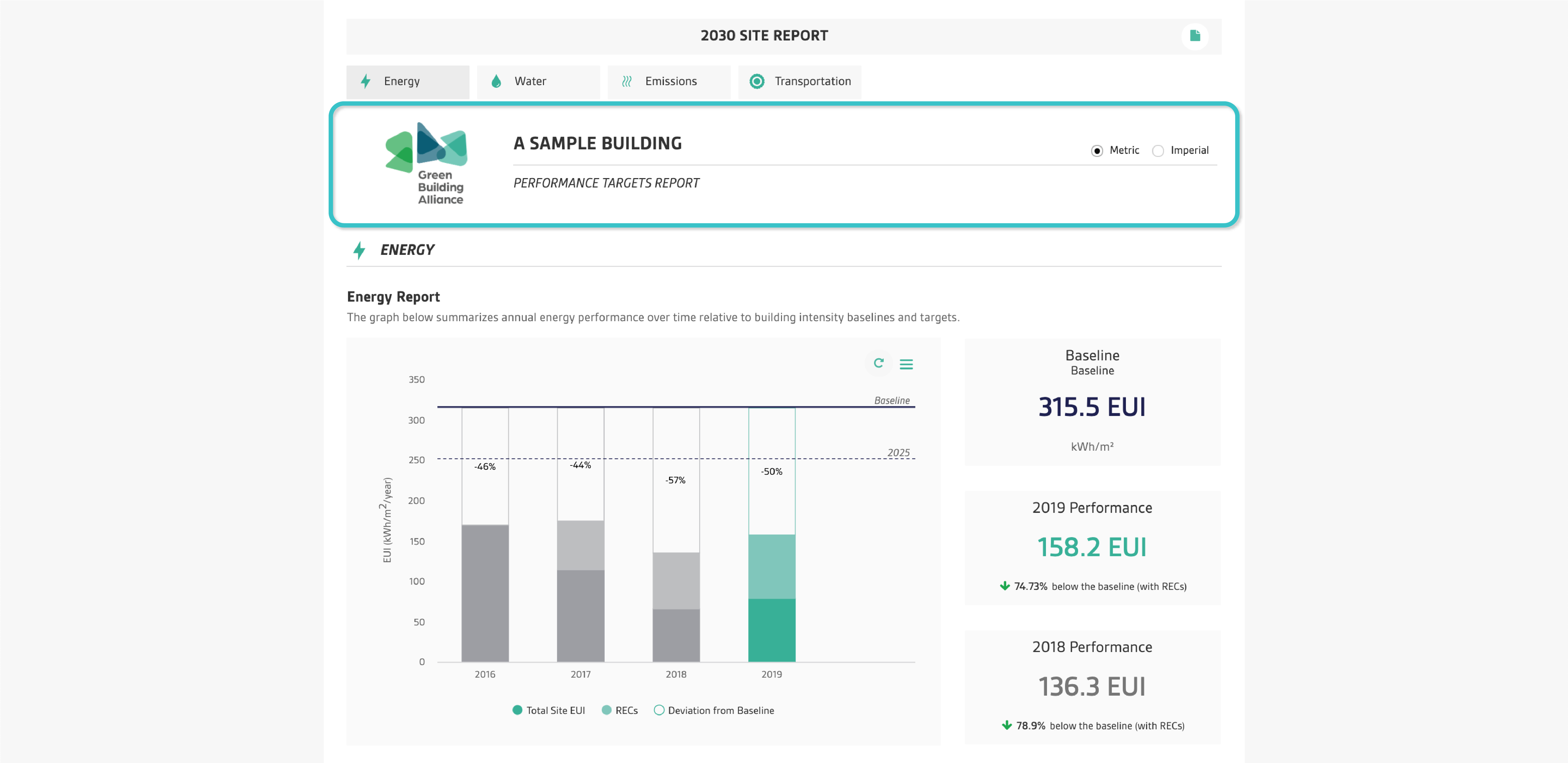The image size is (1568, 763).
Task: Click the A SAMPLE BUILDING title
Action: tap(598, 143)
